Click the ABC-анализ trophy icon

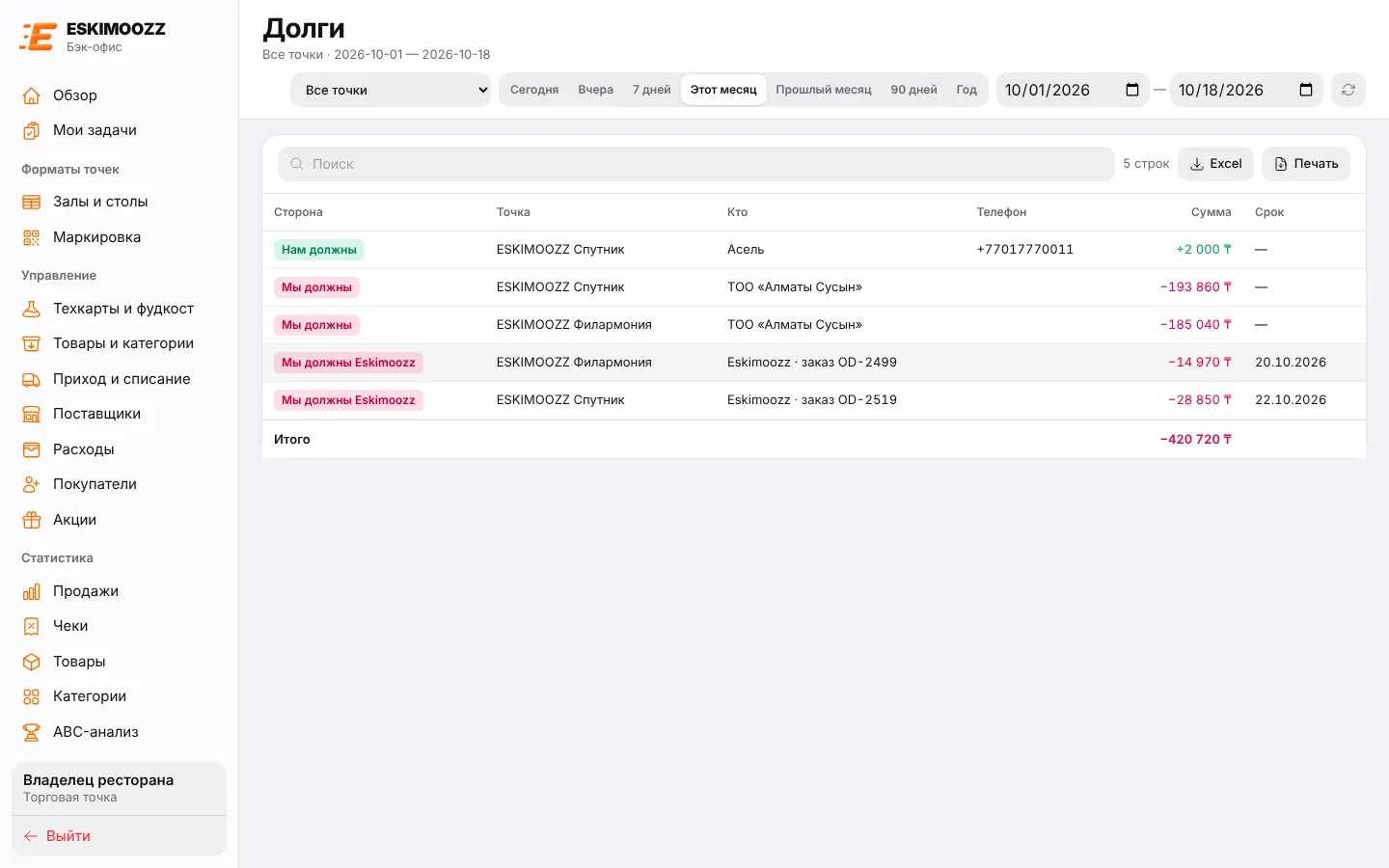coord(32,732)
